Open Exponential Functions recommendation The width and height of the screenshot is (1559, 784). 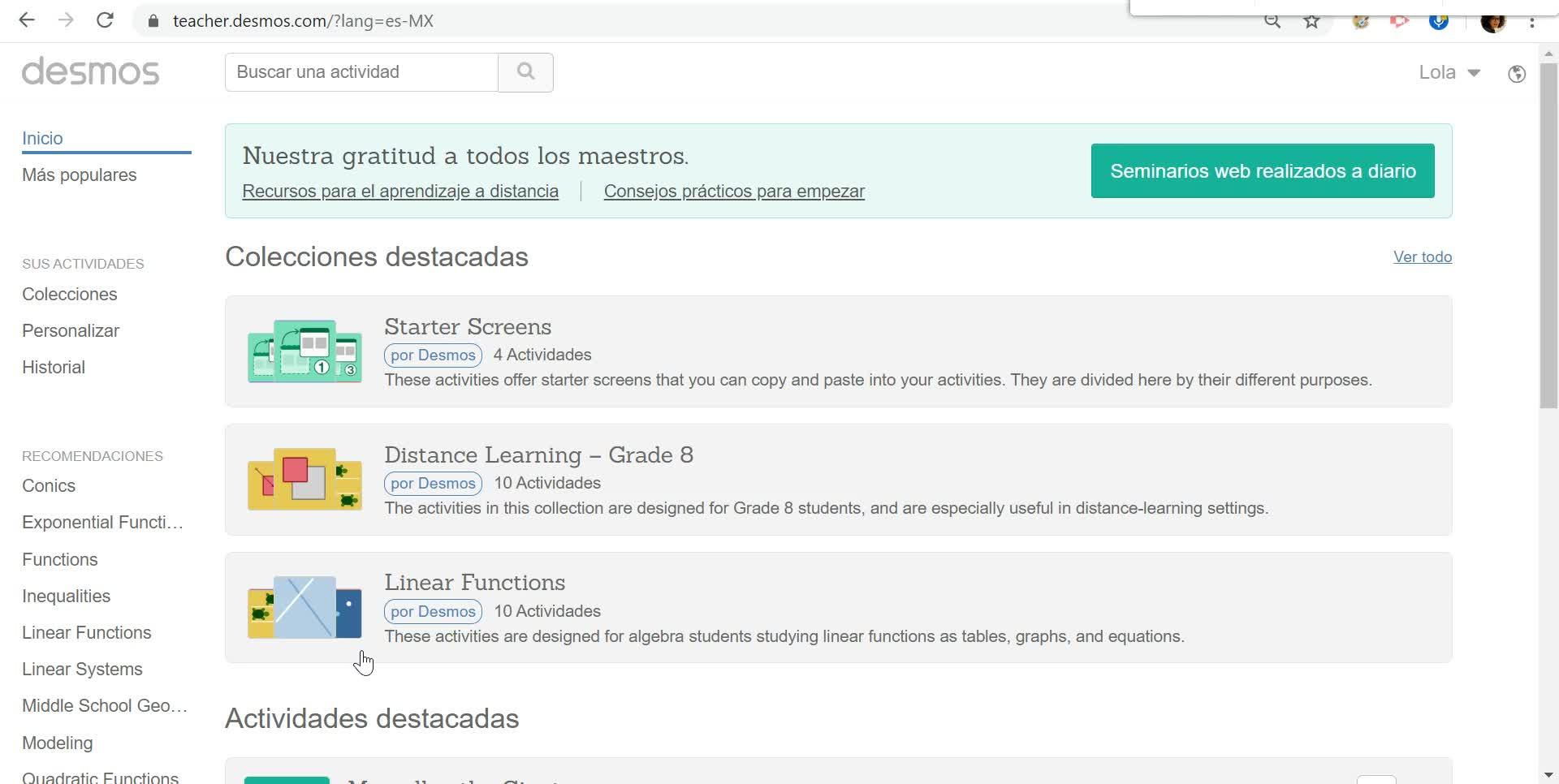tap(103, 523)
